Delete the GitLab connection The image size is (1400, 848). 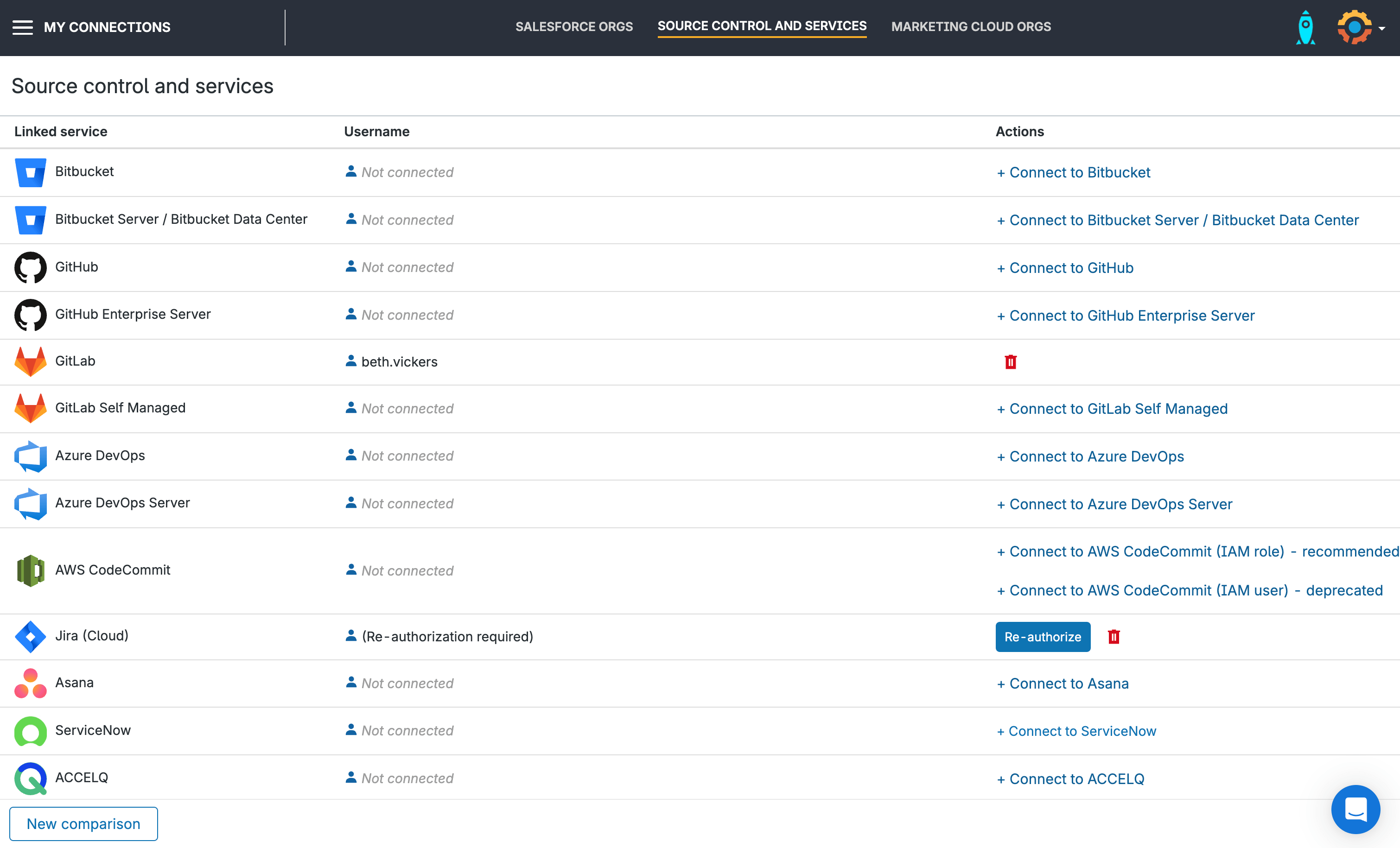[1010, 362]
